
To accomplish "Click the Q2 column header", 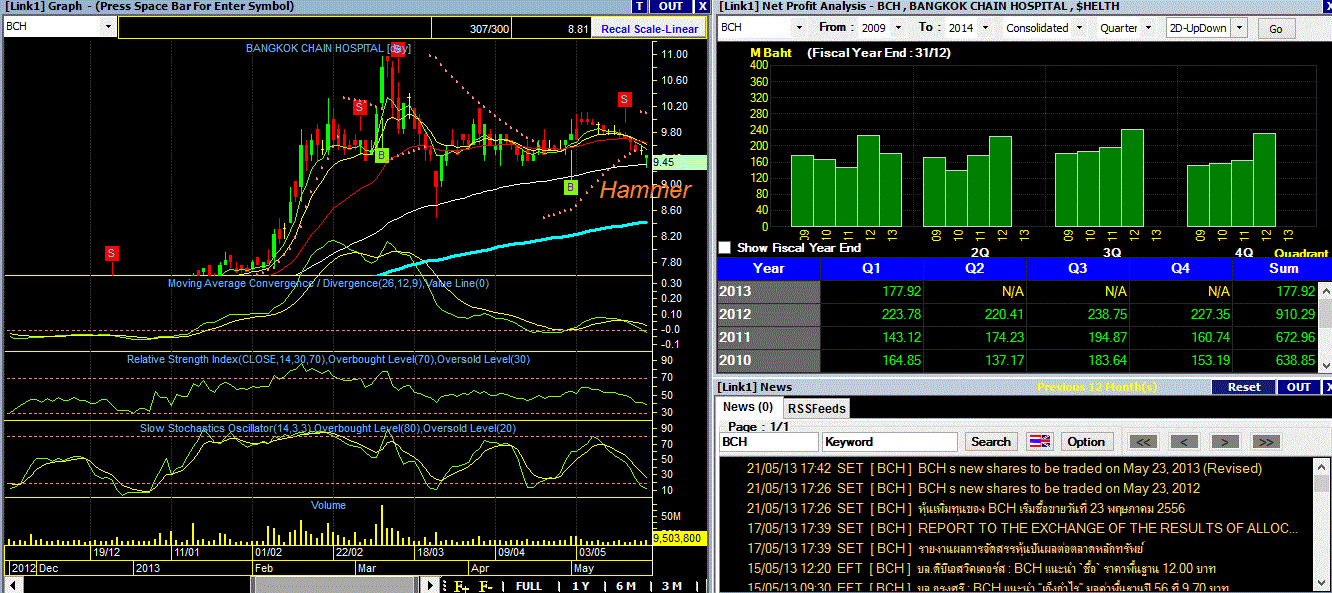I will tap(974, 268).
